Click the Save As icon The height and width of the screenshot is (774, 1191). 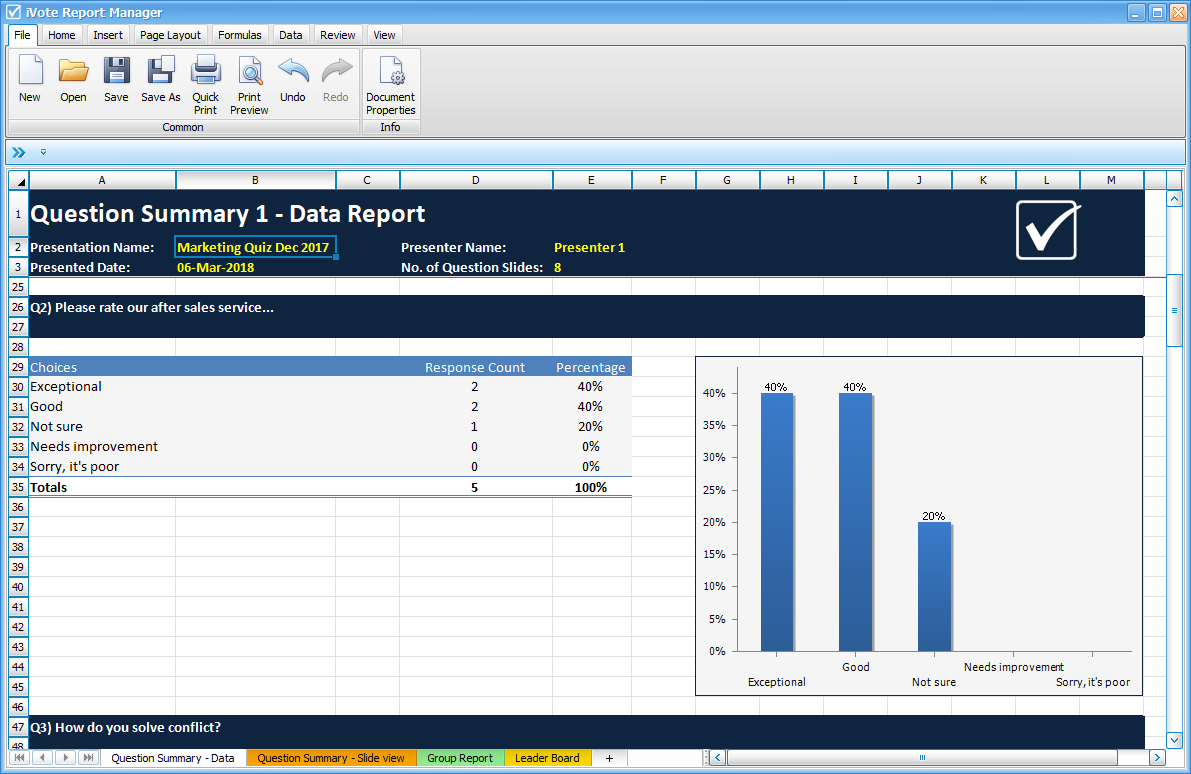click(x=160, y=75)
